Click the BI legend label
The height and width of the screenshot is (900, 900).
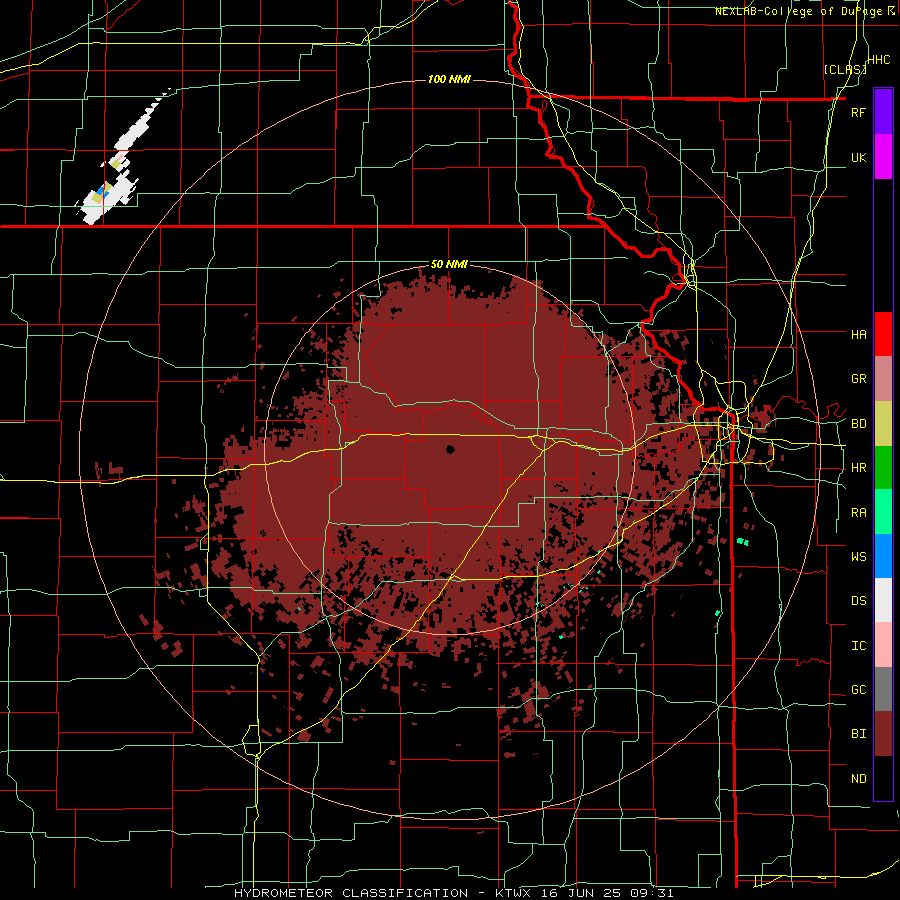(x=859, y=734)
